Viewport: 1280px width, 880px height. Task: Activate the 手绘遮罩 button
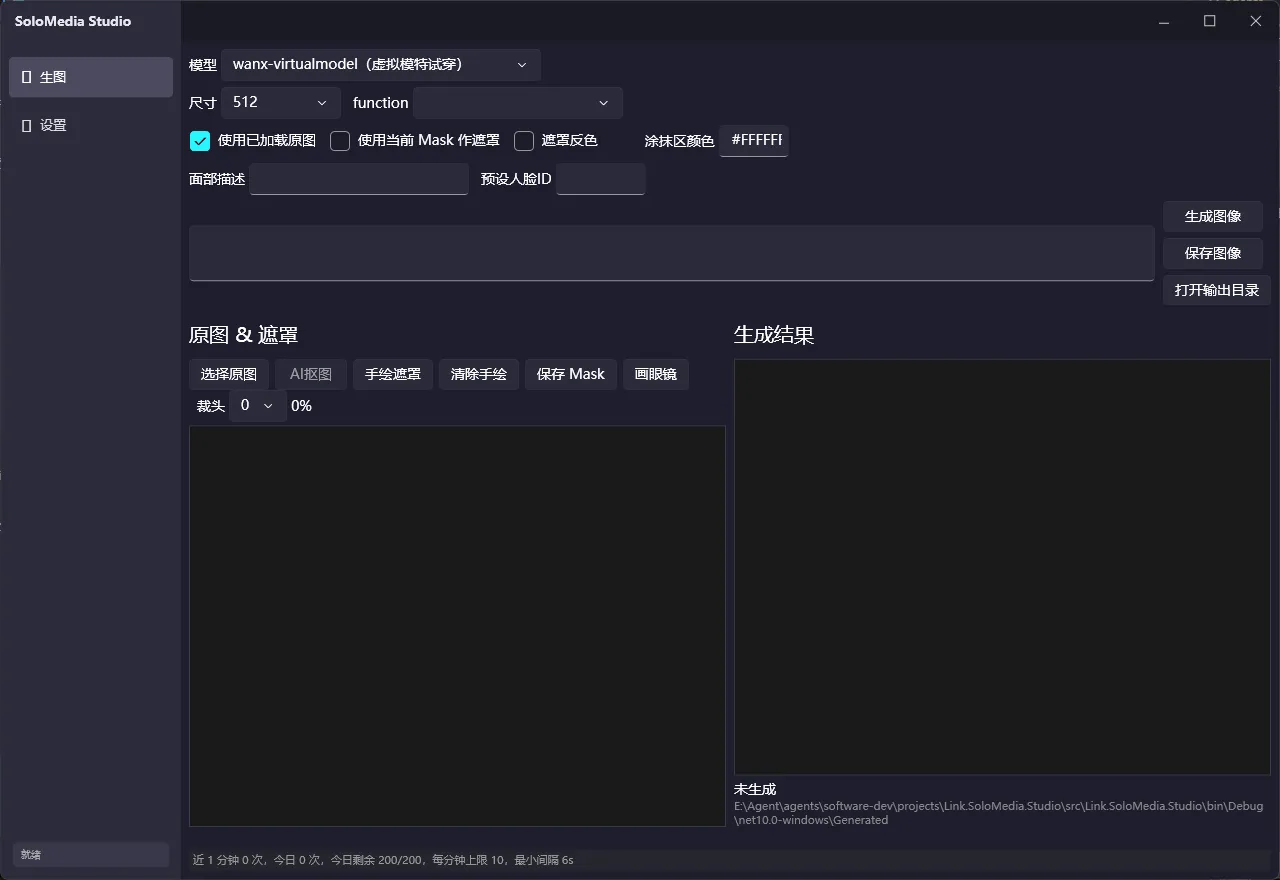click(393, 374)
